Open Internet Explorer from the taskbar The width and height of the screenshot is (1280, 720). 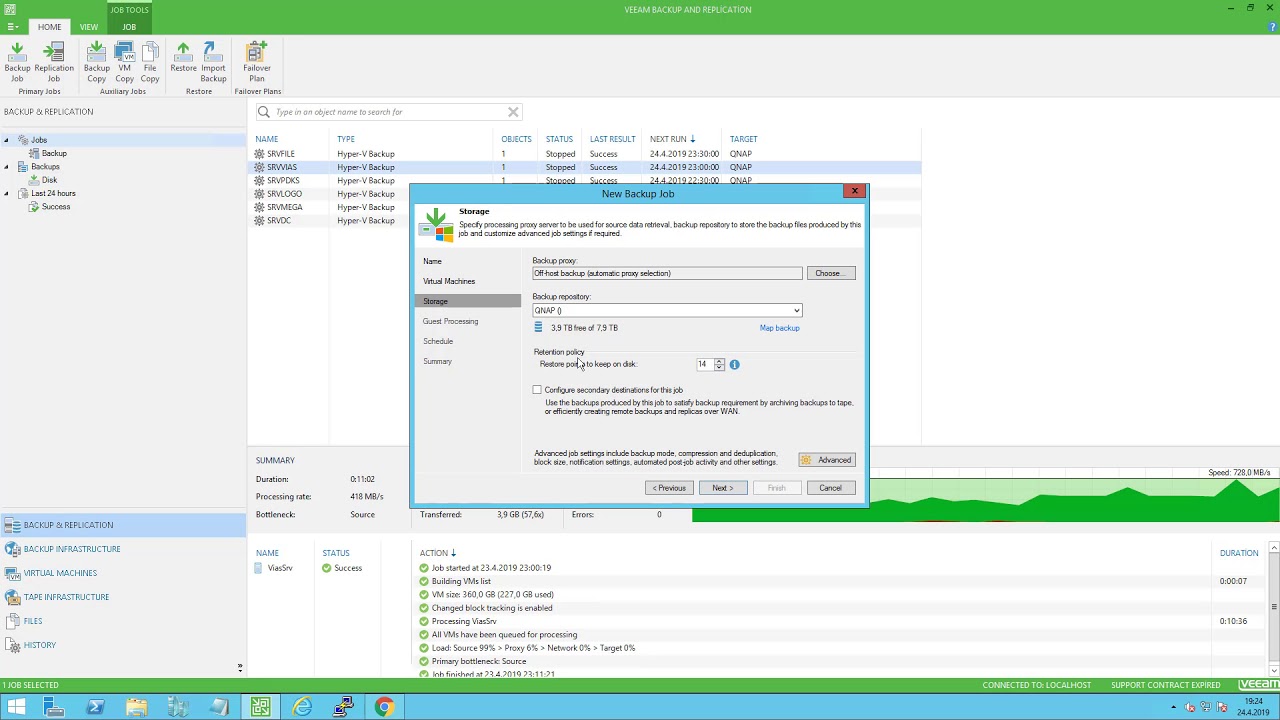coord(302,707)
